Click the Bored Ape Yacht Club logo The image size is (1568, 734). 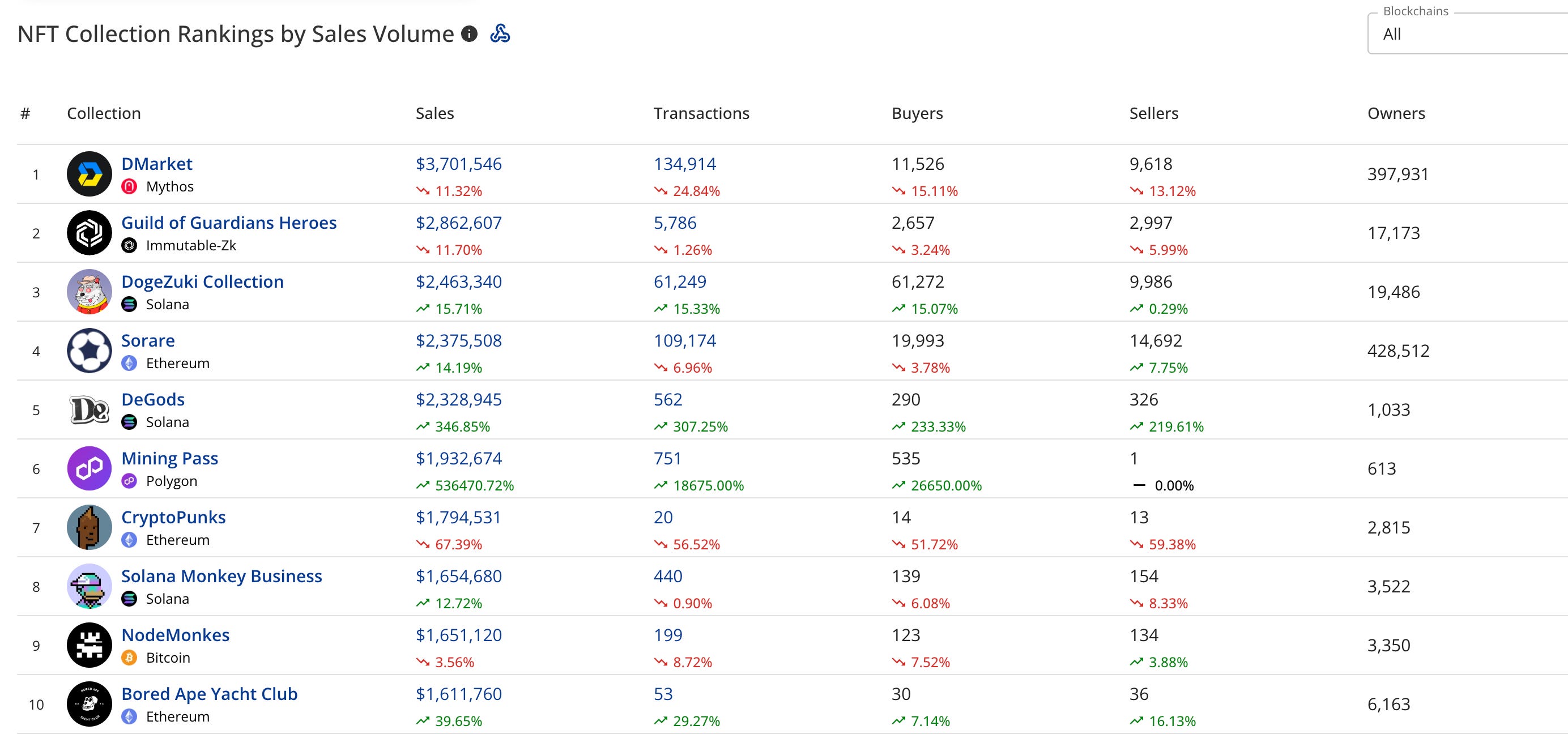pos(89,704)
